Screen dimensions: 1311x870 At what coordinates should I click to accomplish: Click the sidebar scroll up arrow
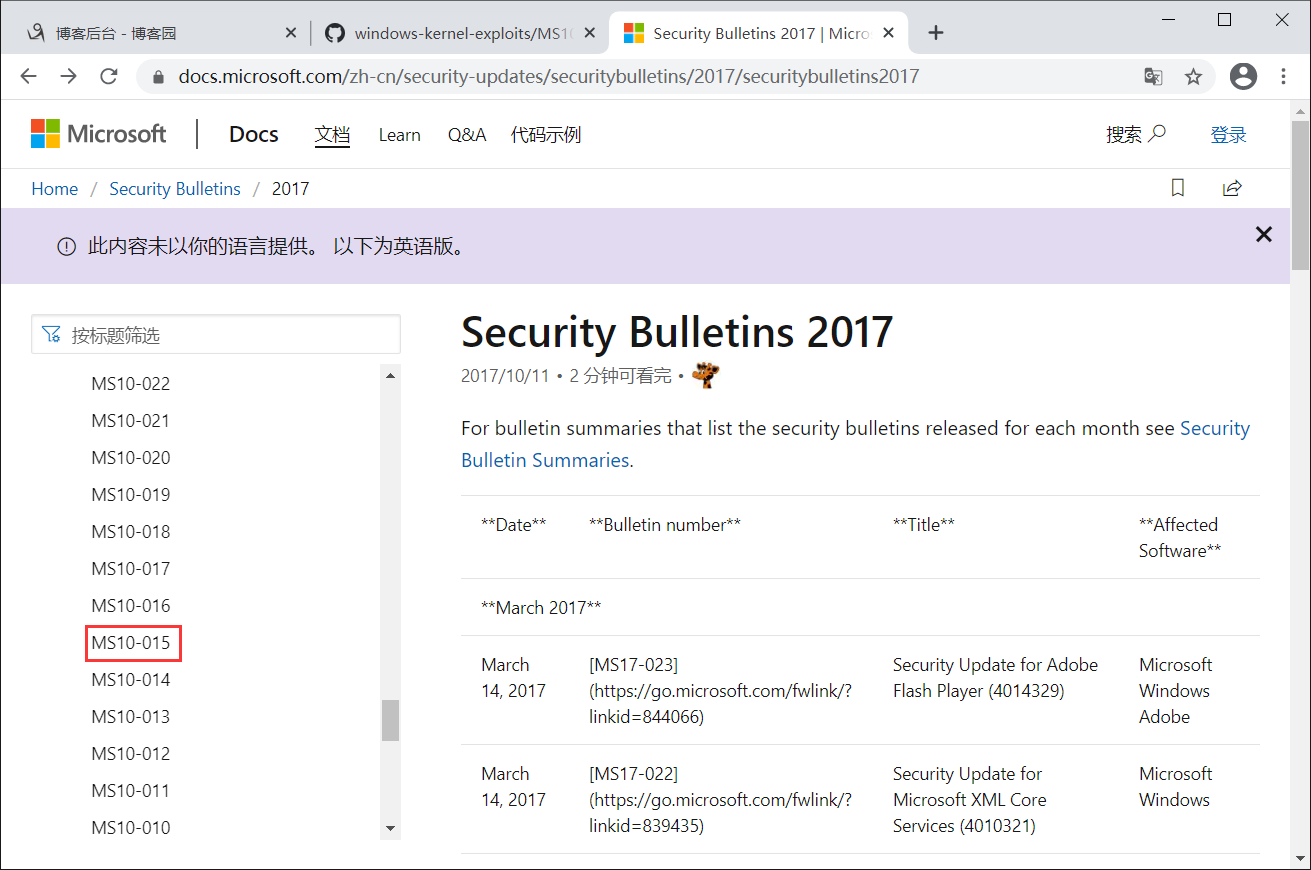(x=390, y=376)
